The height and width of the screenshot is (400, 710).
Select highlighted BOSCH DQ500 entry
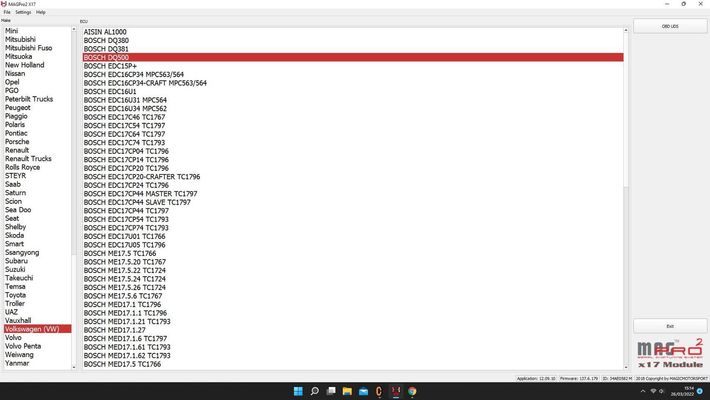tap(353, 58)
